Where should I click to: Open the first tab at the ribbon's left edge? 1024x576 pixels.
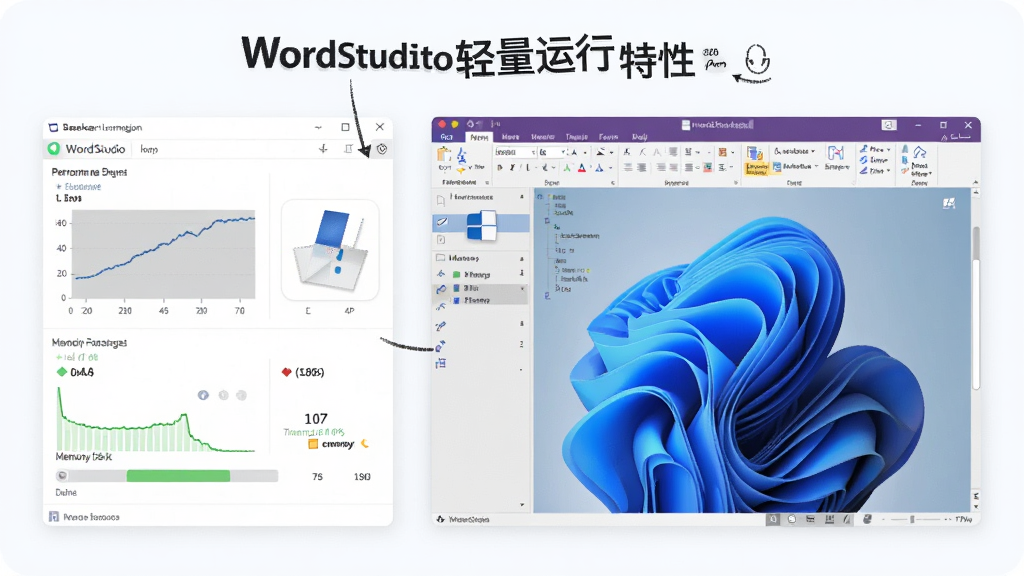click(447, 137)
